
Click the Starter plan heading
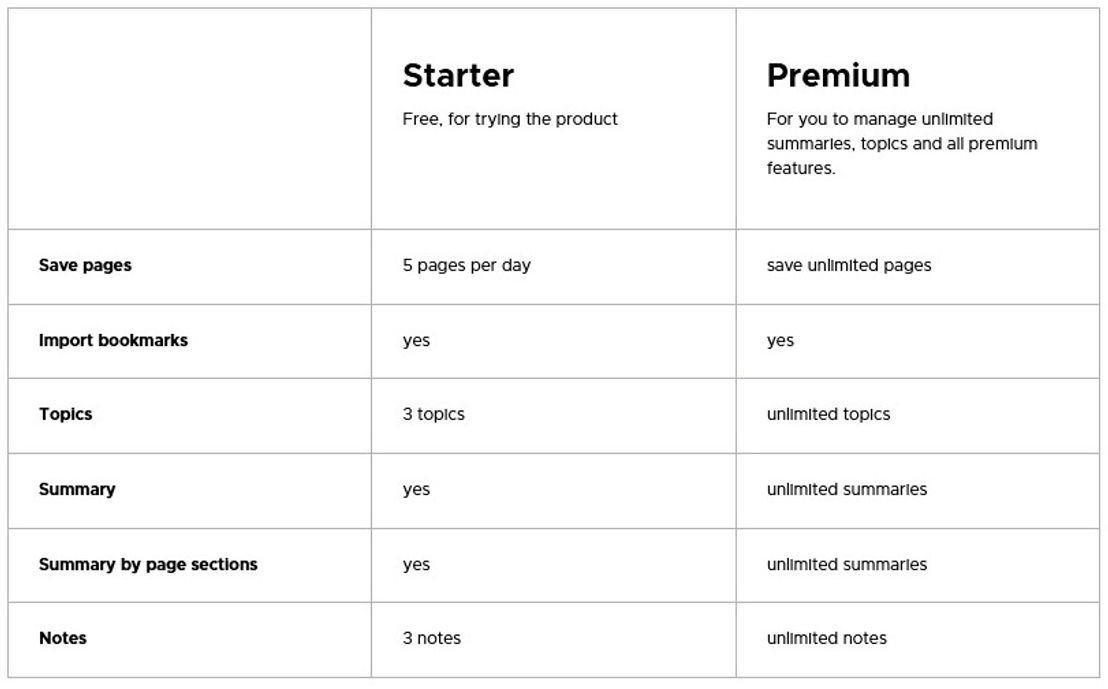[x=458, y=76]
